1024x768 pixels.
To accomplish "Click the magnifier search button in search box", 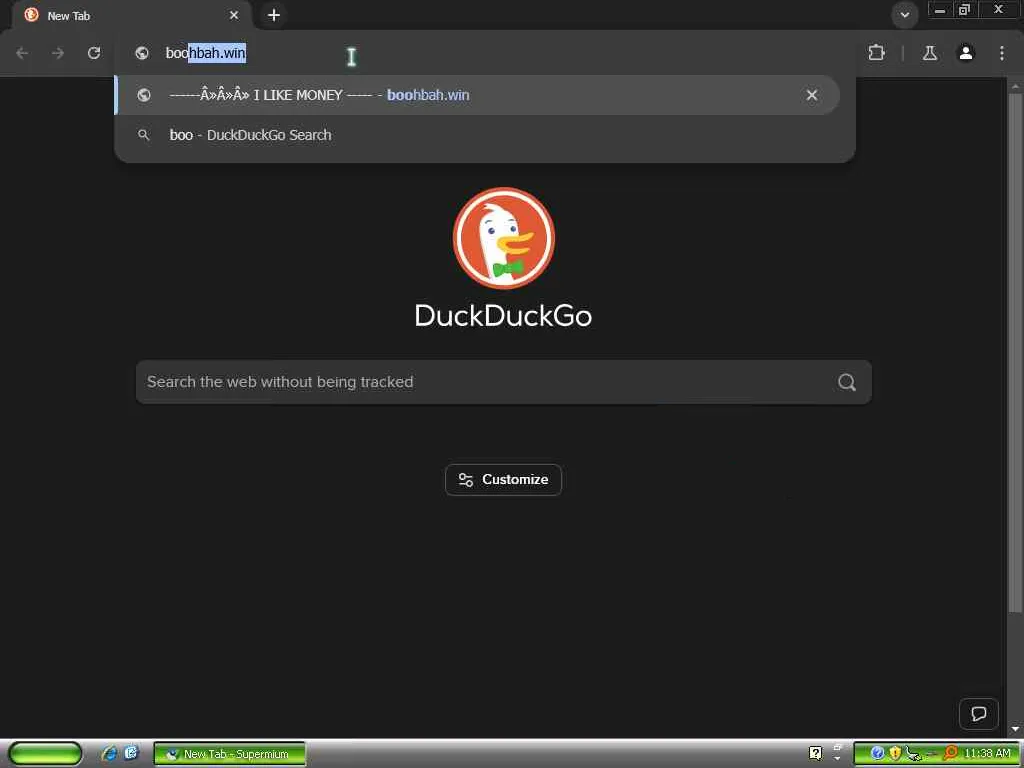I will [x=847, y=382].
